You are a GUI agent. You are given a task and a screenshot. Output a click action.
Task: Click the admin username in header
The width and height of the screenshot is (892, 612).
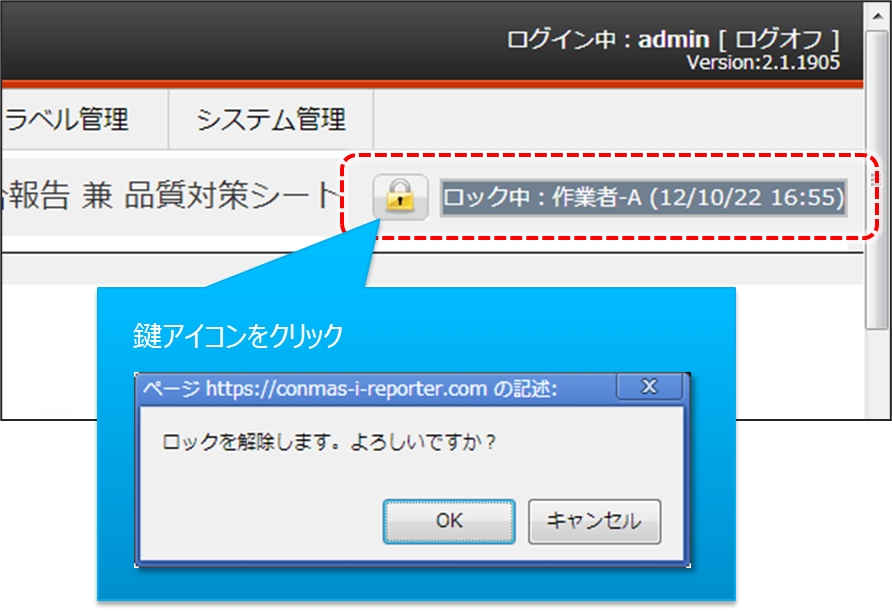pyautogui.click(x=674, y=39)
